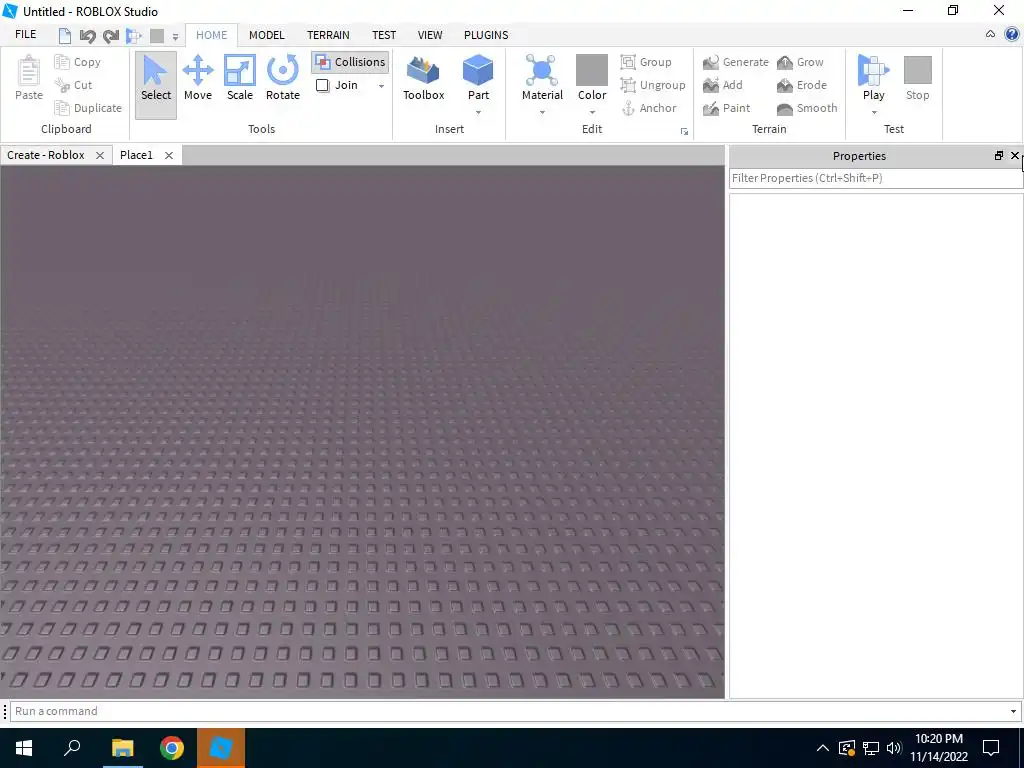Start Play test
1024x768 pixels.
coord(873,77)
